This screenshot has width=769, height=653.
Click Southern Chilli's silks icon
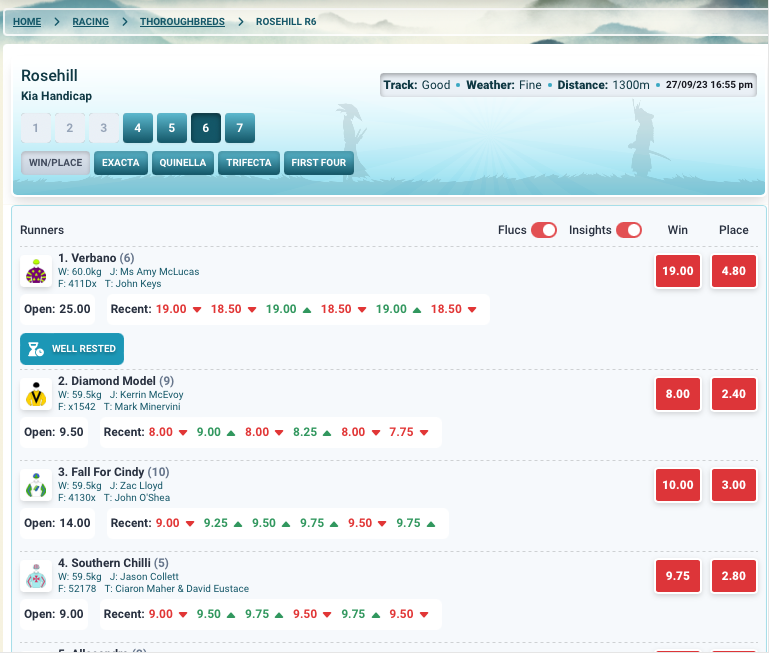tap(36, 576)
